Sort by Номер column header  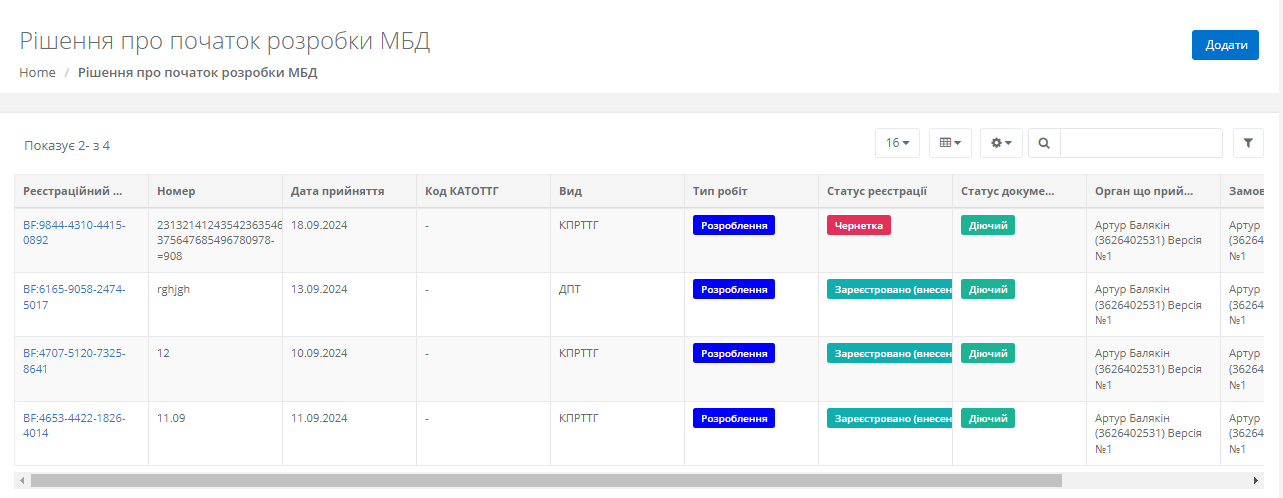[x=177, y=191]
